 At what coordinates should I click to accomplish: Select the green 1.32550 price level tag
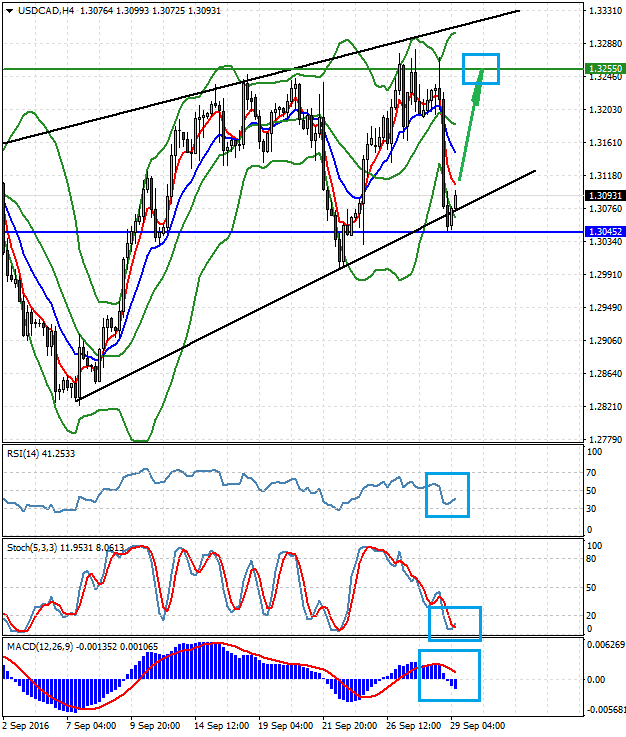tap(602, 70)
